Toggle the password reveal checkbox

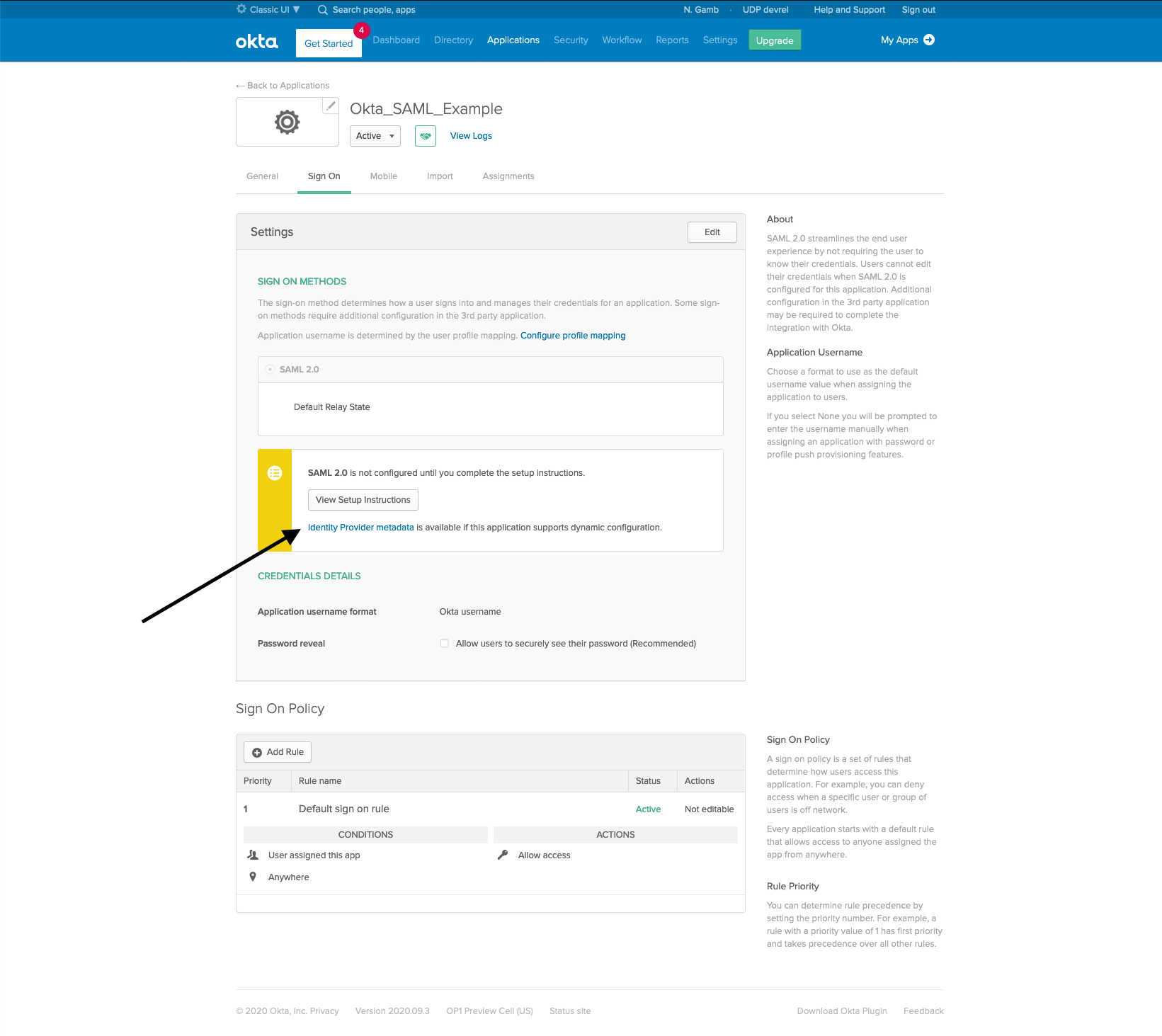tap(444, 644)
